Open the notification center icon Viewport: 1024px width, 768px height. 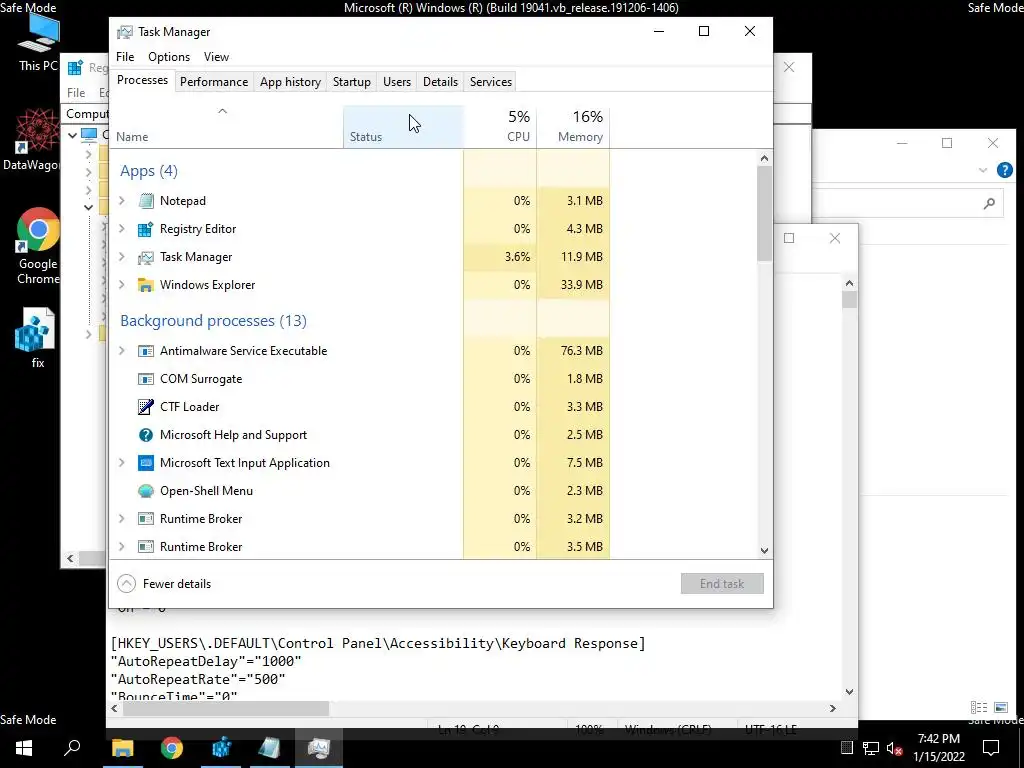pos(991,748)
